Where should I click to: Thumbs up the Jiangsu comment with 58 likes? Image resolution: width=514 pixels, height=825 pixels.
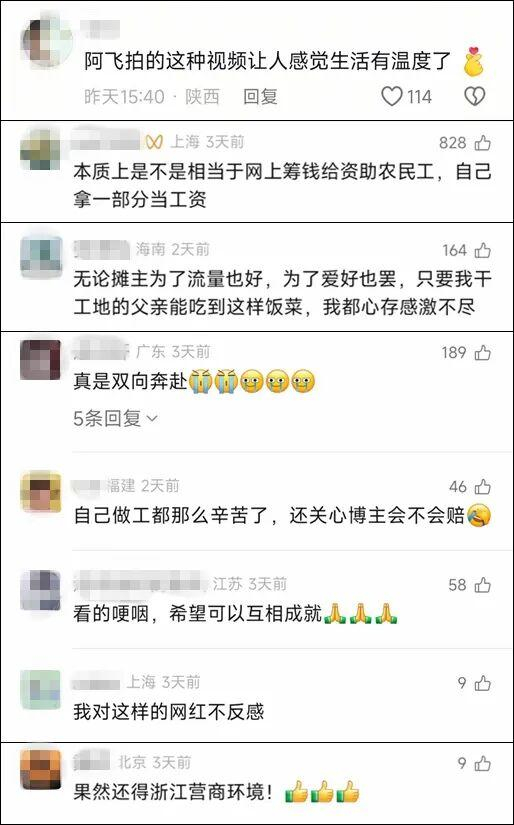(482, 585)
